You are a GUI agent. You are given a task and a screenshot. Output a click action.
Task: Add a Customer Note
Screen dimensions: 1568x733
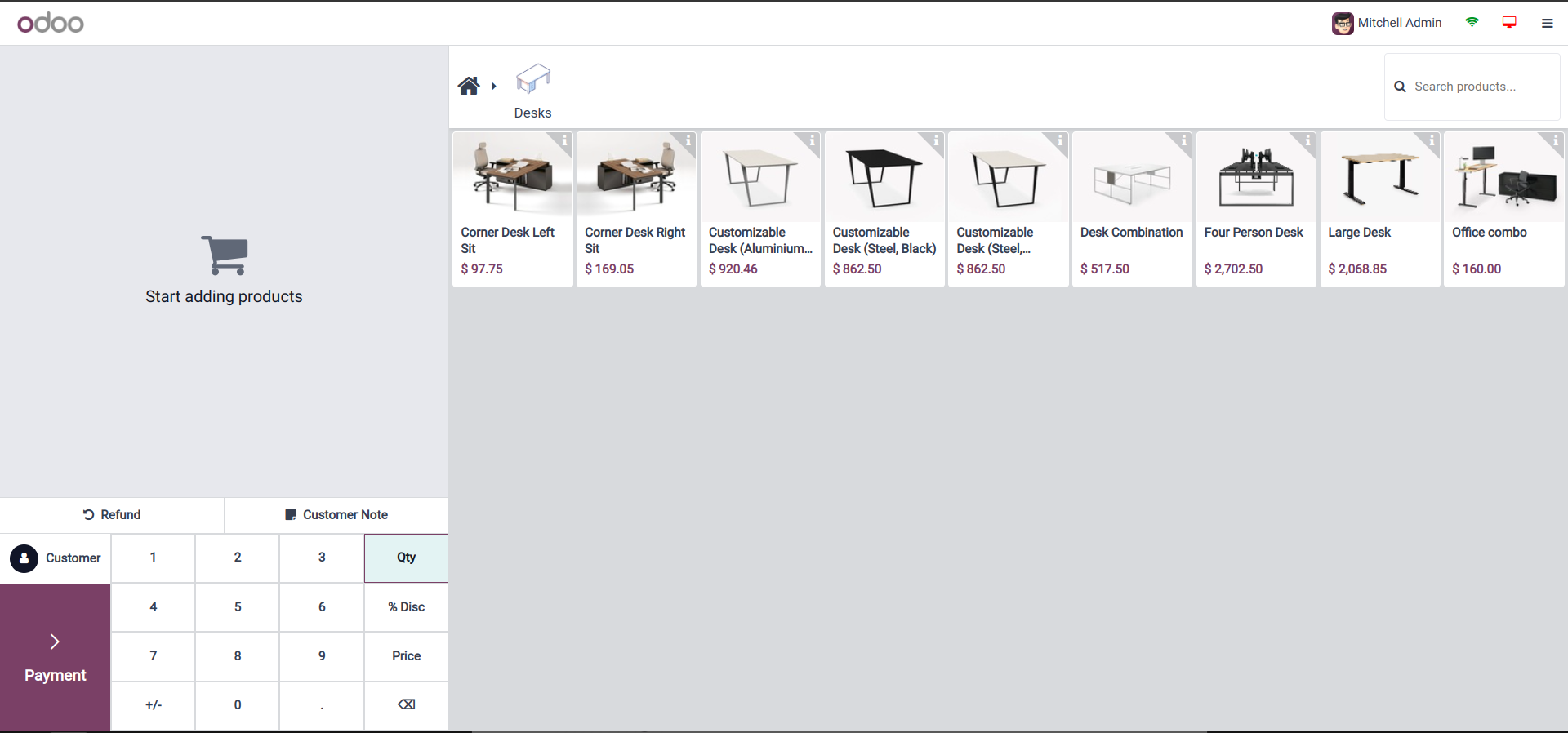336,515
